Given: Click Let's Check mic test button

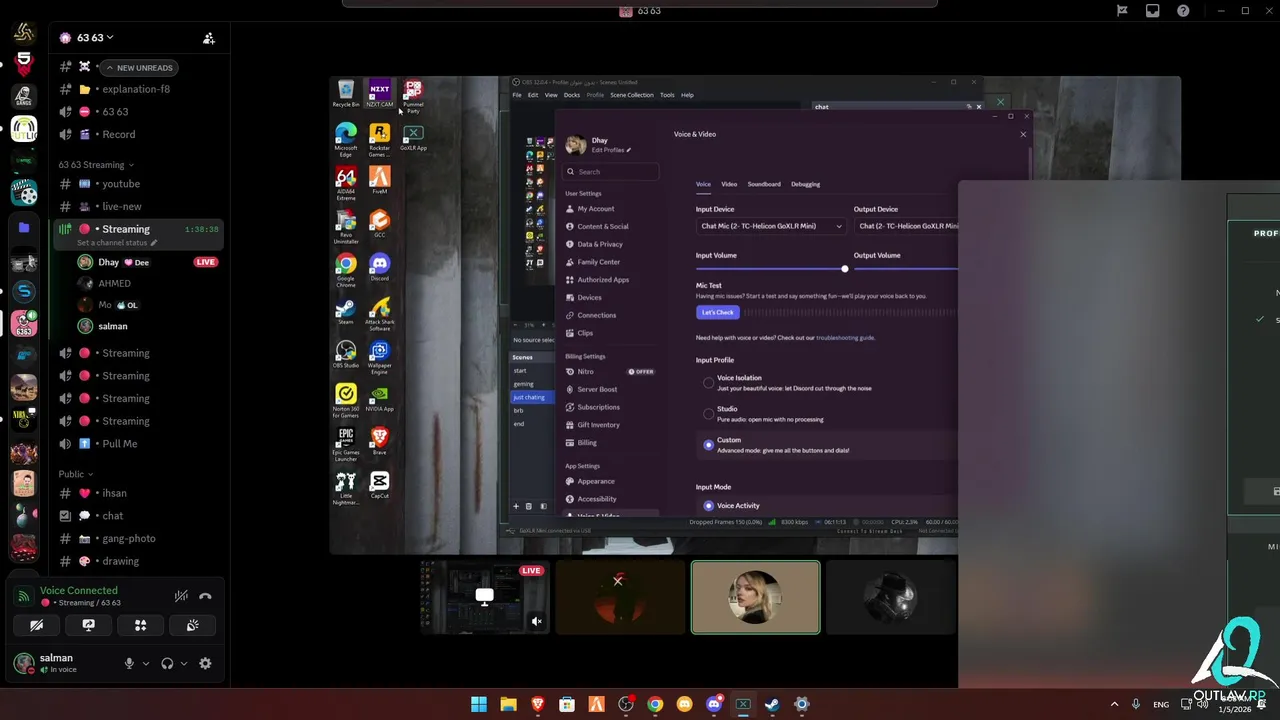Looking at the screenshot, I should pos(717,312).
